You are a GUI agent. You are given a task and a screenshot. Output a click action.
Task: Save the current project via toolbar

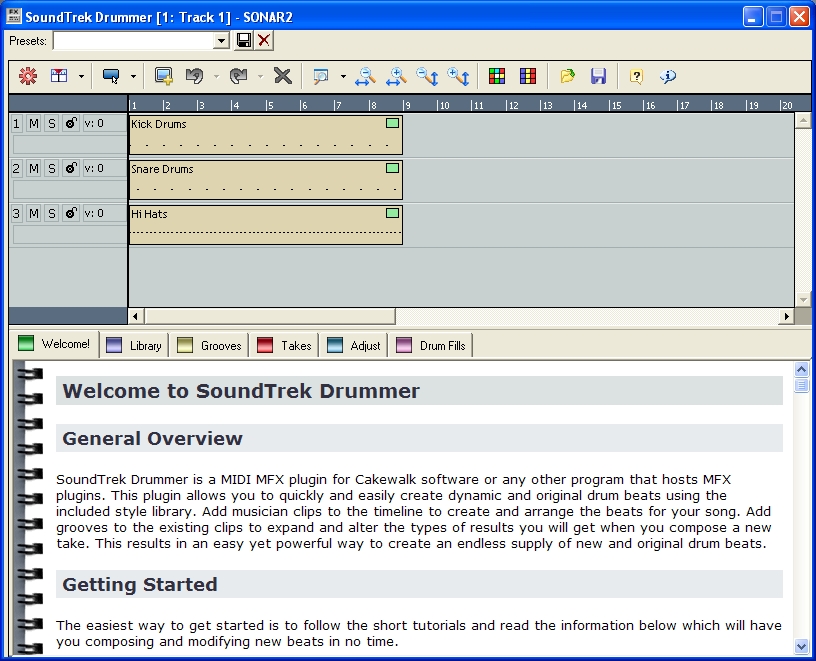(599, 76)
